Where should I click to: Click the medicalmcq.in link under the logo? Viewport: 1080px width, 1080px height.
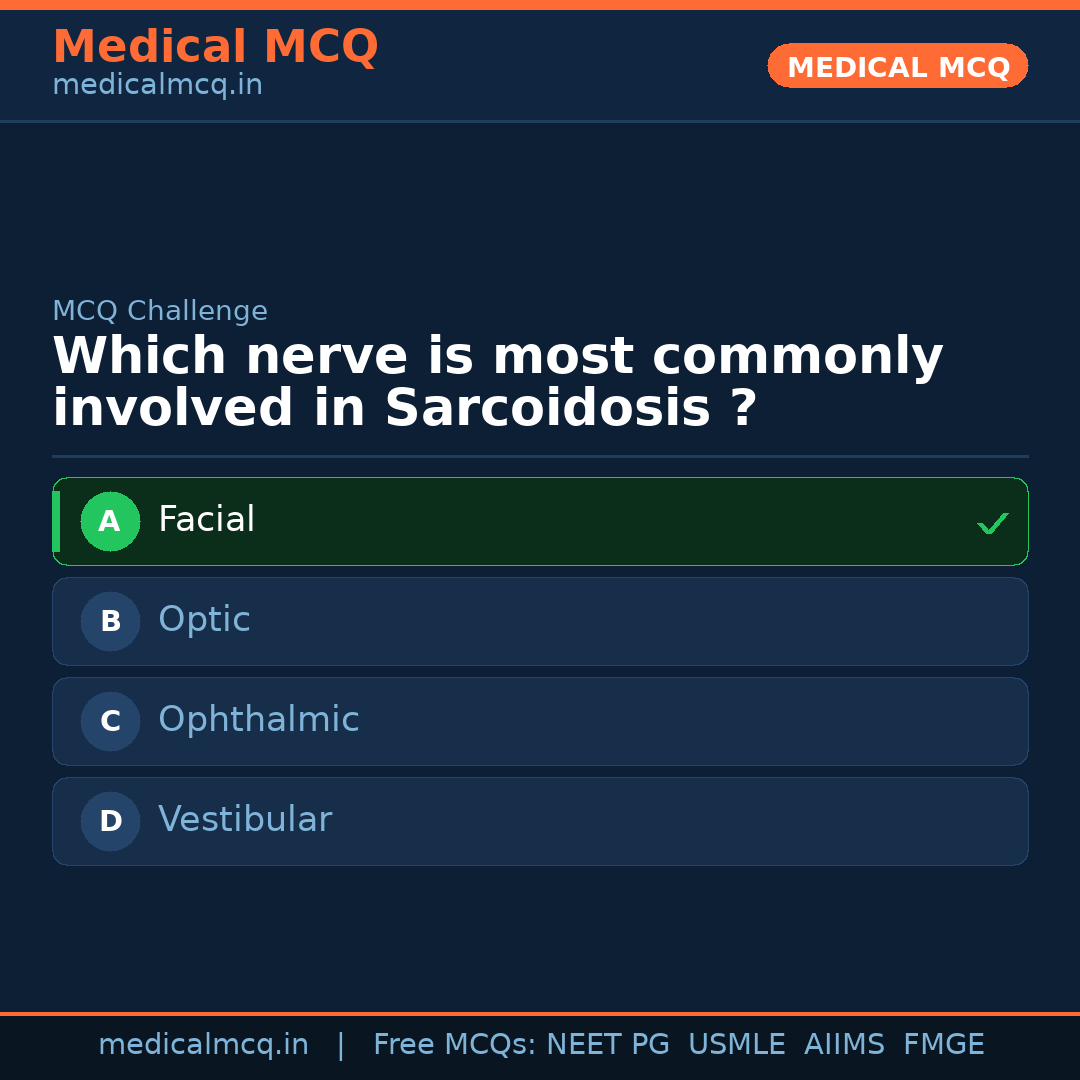[x=157, y=85]
